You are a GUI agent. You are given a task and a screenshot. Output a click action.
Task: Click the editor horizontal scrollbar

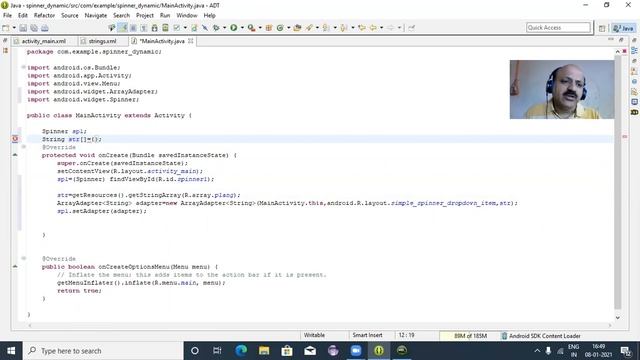pos(320,325)
